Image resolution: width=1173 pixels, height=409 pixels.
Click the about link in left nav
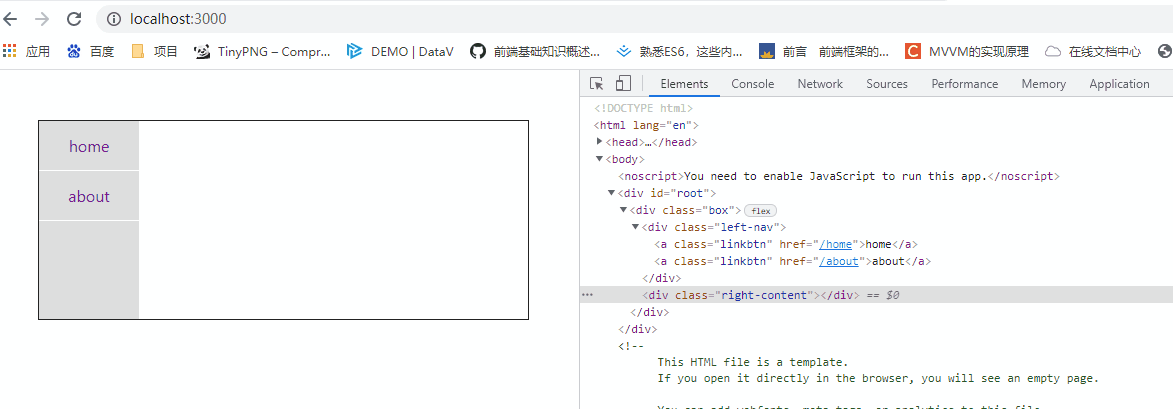[x=89, y=197]
